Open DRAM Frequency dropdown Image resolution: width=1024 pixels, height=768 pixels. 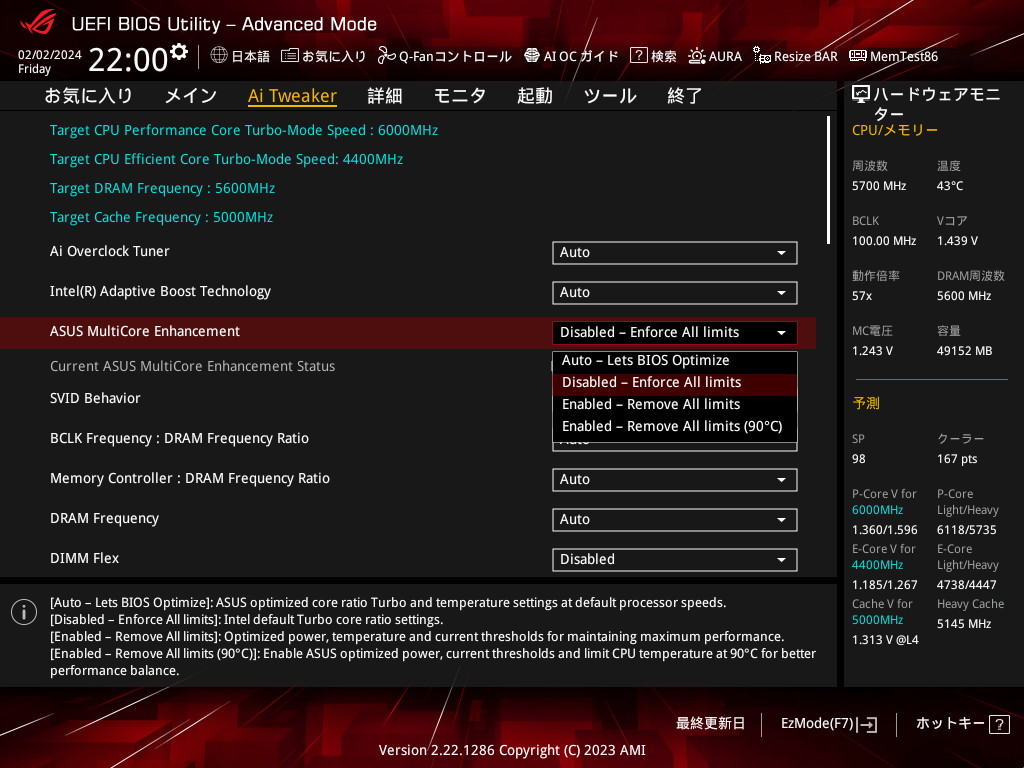tap(675, 519)
